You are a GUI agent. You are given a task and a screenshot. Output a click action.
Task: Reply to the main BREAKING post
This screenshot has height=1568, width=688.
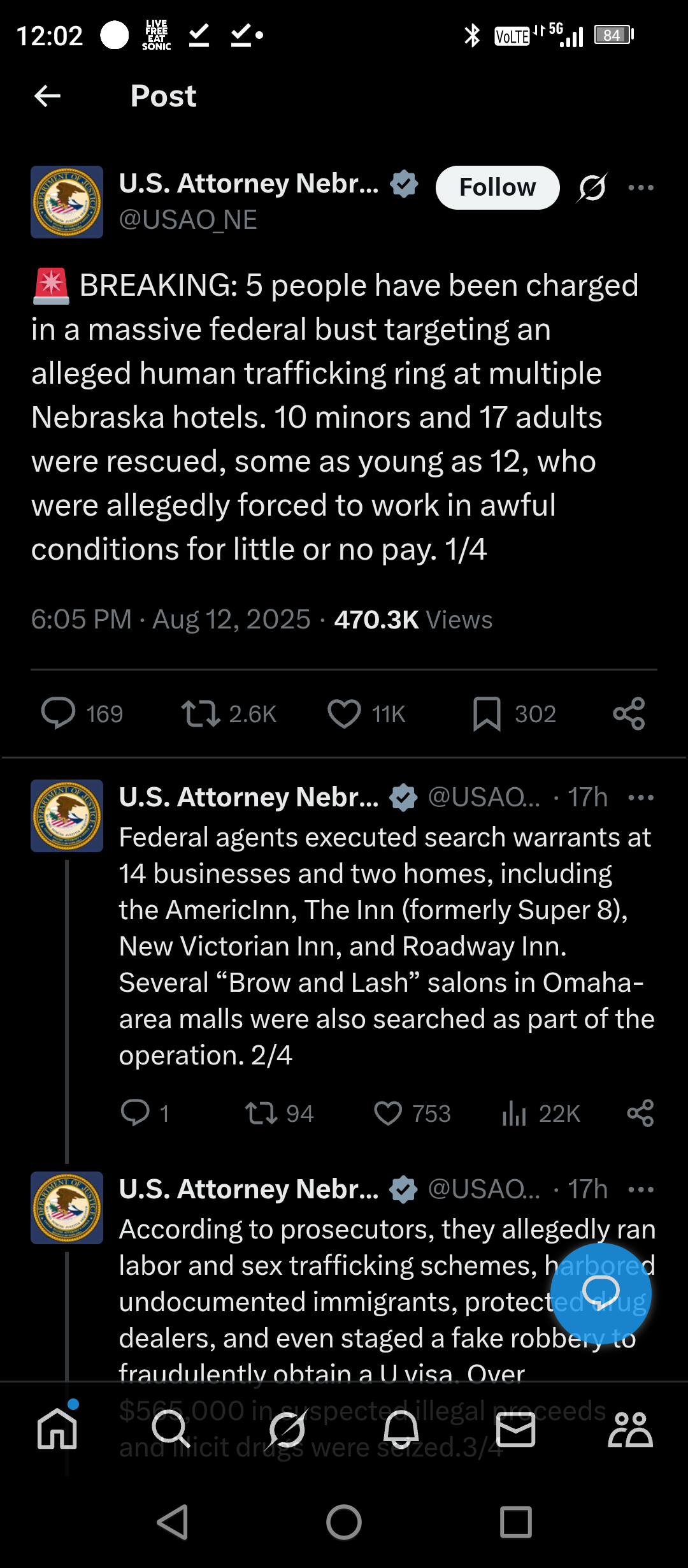pyautogui.click(x=58, y=713)
